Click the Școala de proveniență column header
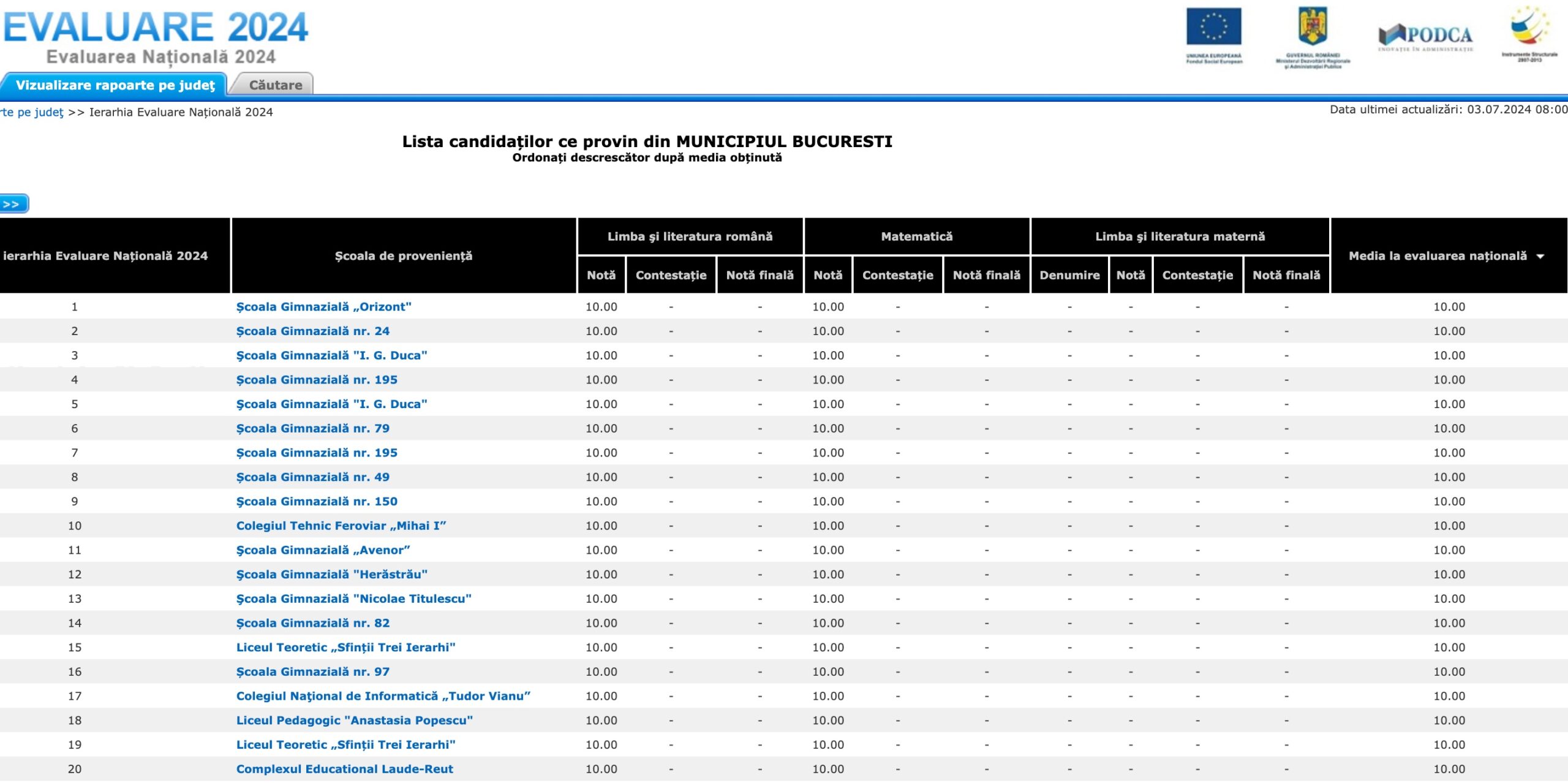 (x=403, y=256)
